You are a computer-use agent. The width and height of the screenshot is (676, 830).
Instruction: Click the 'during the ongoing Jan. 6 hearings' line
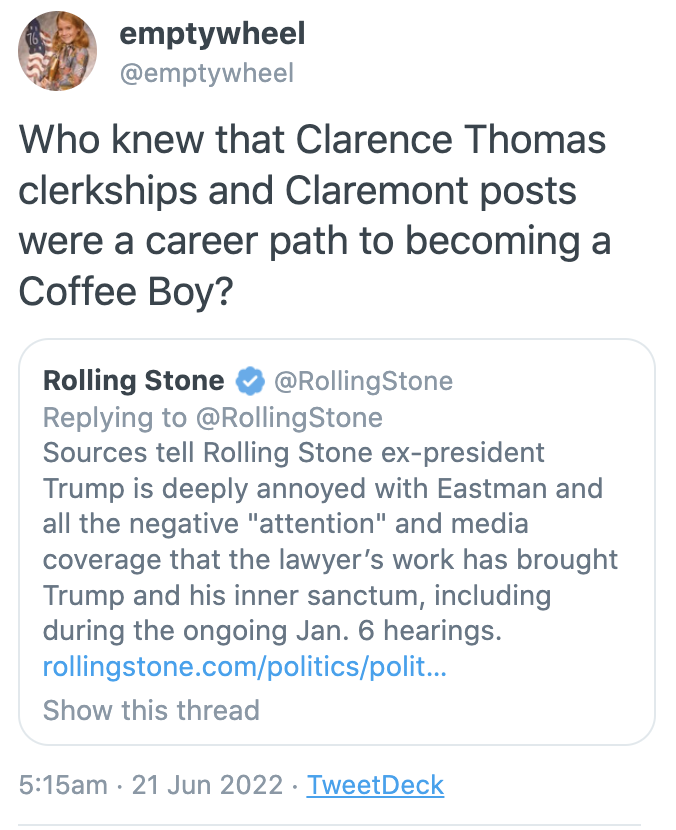pyautogui.click(x=272, y=630)
